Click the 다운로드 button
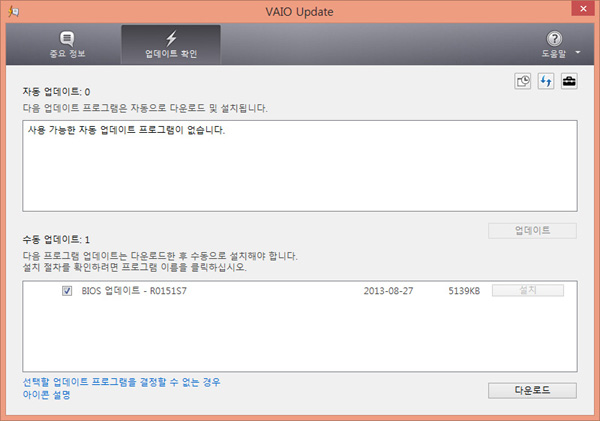Image resolution: width=600 pixels, height=421 pixels. tap(532, 390)
